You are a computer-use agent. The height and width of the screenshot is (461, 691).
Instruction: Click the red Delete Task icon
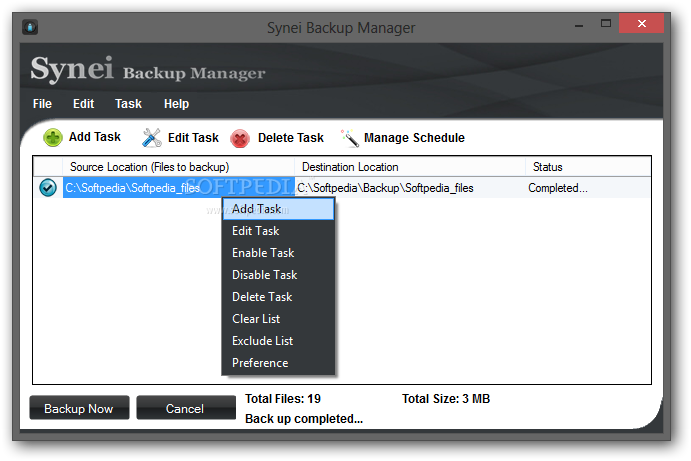240,138
